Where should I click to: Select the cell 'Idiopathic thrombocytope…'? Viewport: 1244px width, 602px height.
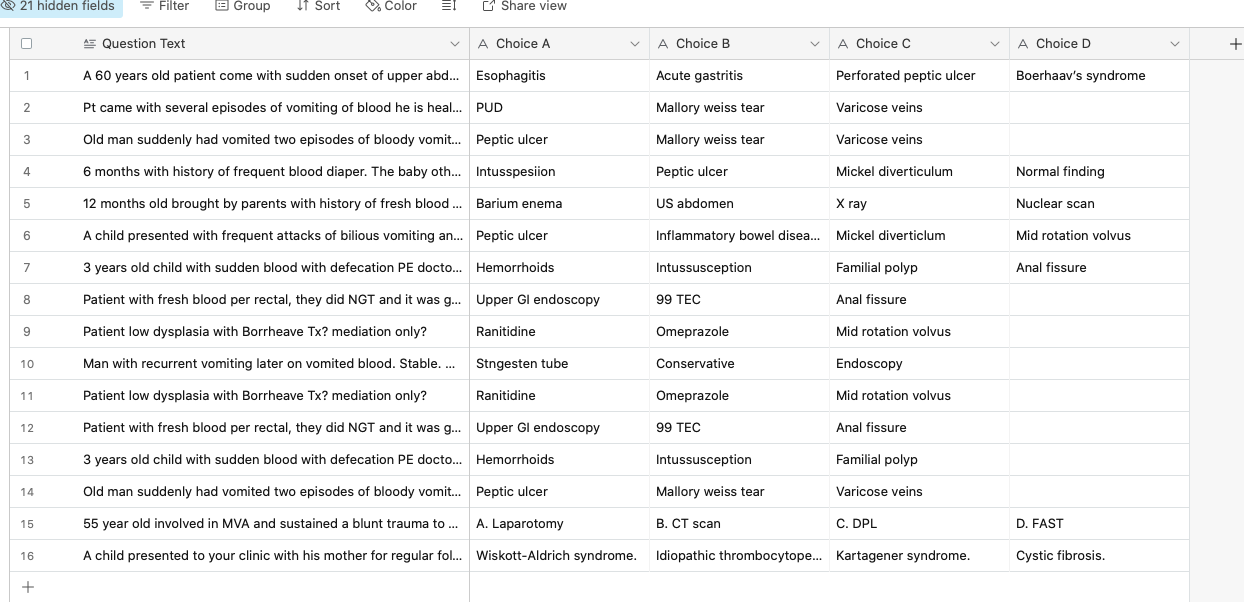point(739,556)
